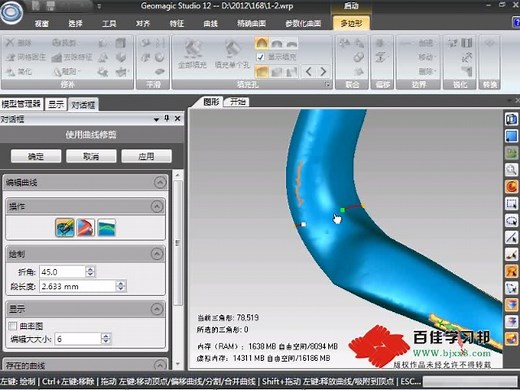Image resolution: width=520 pixels, height=390 pixels.
Task: Increase the 段长度 value with stepper
Action: pyautogui.click(x=121, y=283)
